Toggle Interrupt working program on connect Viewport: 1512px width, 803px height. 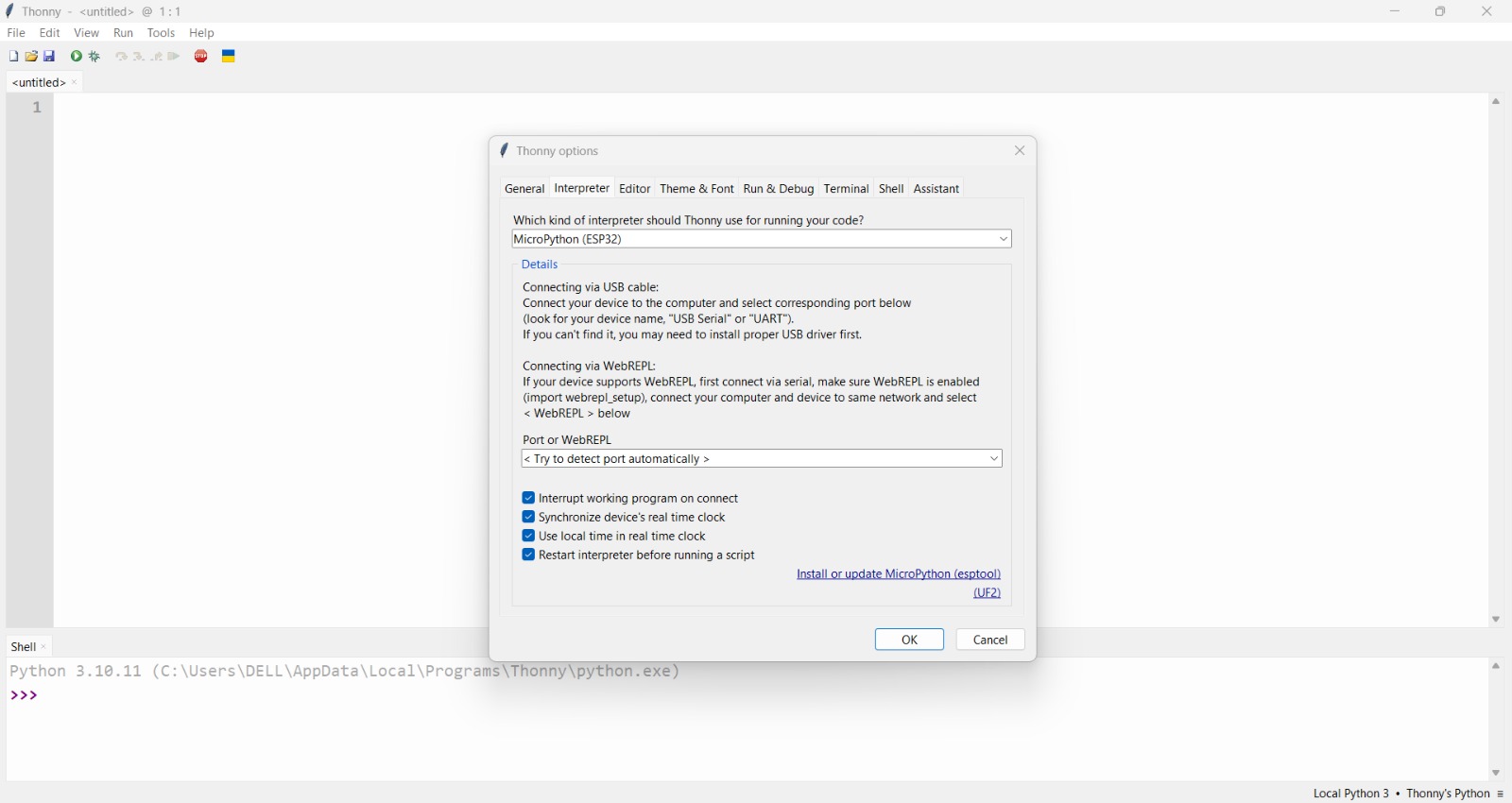pyautogui.click(x=528, y=499)
